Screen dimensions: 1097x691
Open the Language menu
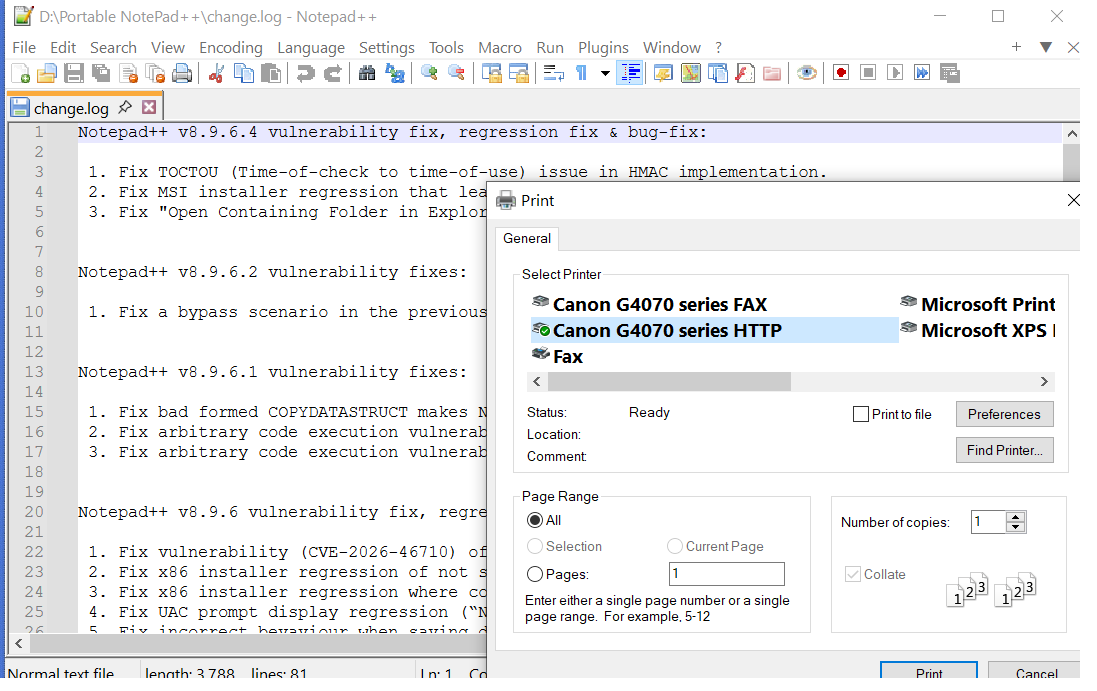coord(311,48)
